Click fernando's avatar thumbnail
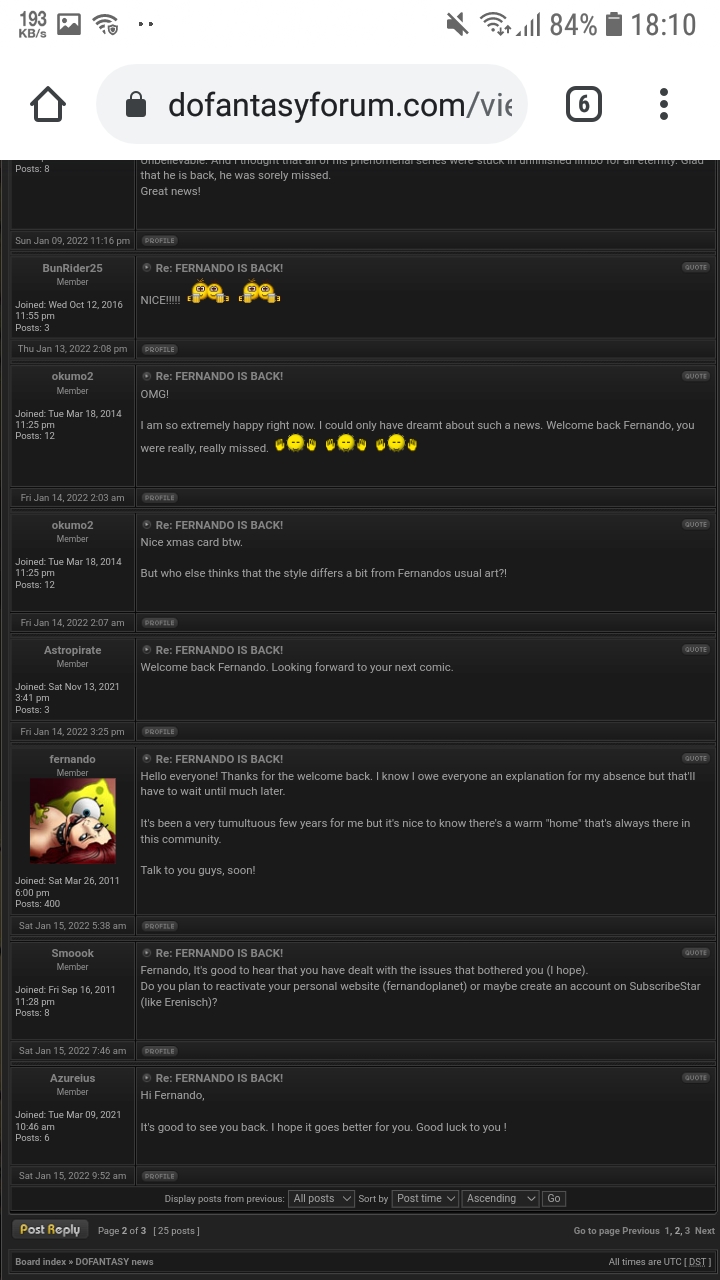 [x=73, y=822]
